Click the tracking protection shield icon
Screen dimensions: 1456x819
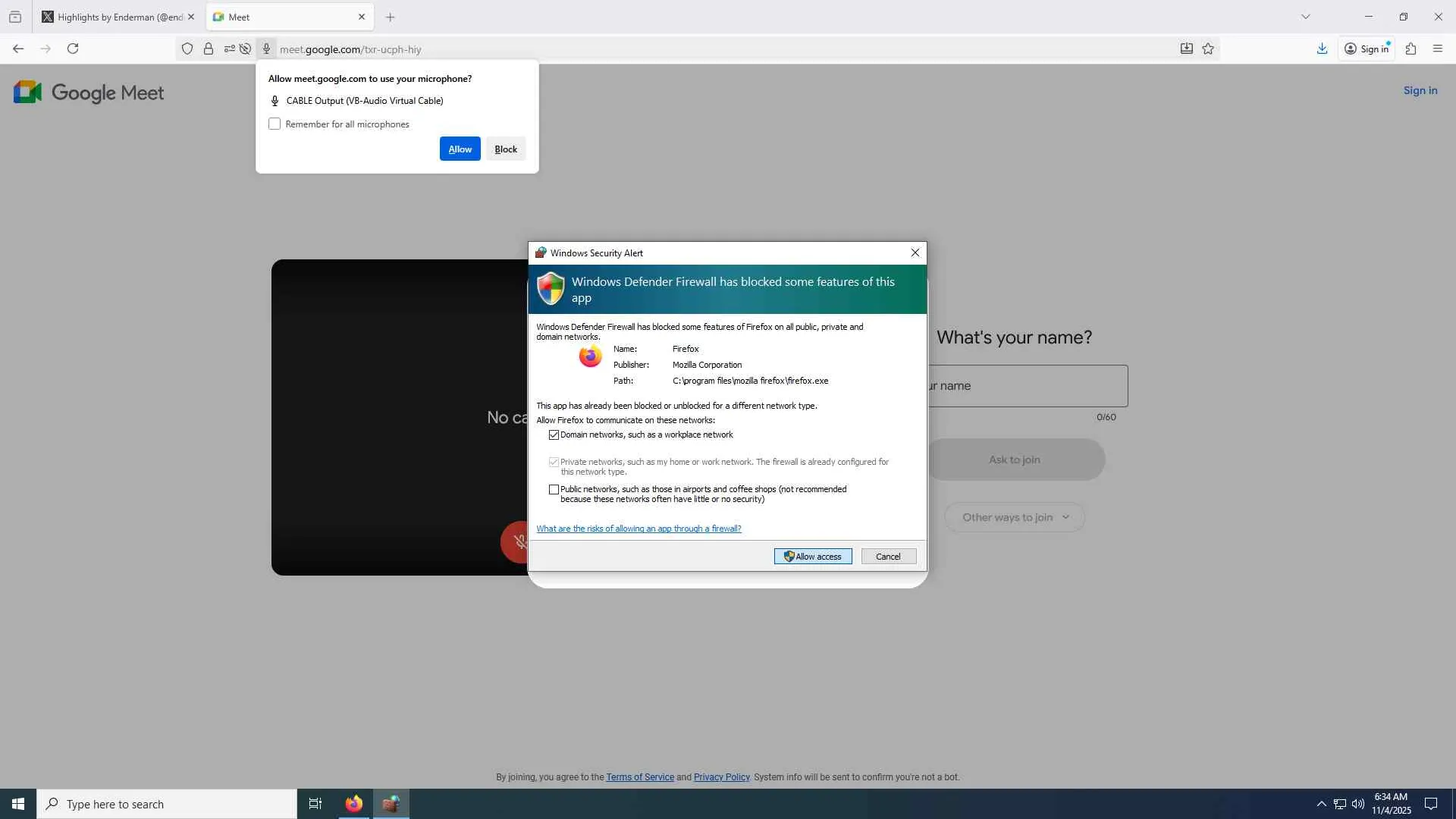(187, 49)
